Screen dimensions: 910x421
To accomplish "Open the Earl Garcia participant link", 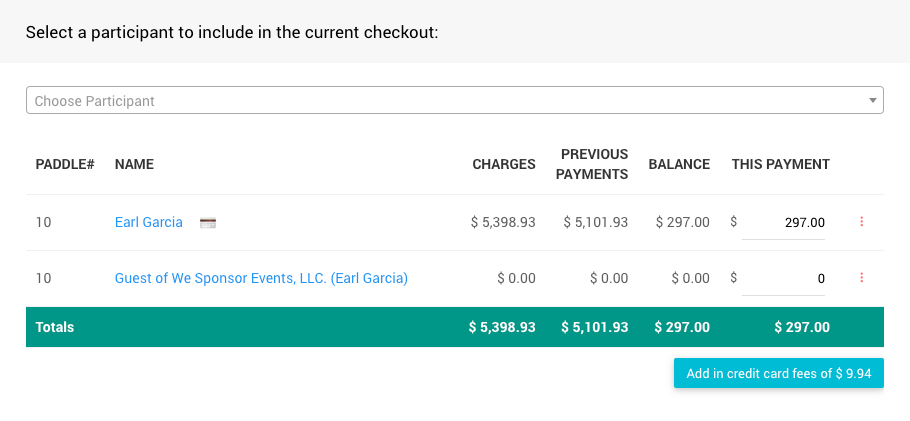I will click(x=149, y=222).
